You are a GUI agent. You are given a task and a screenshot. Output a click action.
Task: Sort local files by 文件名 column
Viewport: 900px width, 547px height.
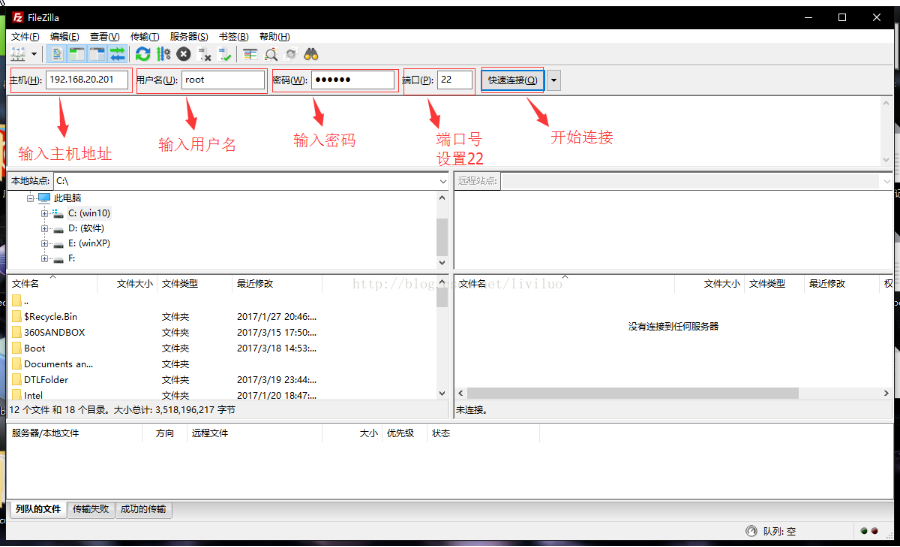[x=53, y=284]
